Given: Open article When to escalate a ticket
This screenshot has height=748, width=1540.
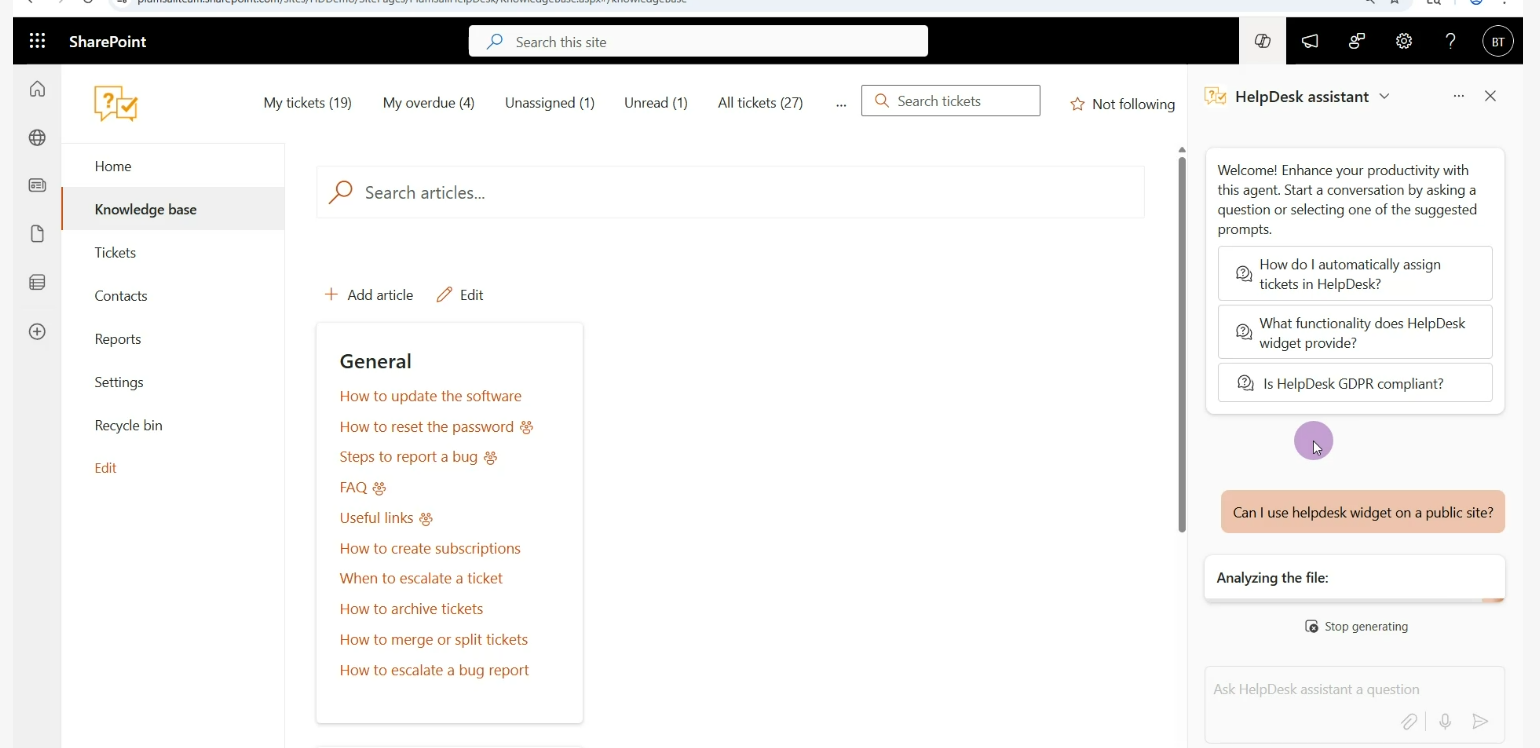Looking at the screenshot, I should (x=421, y=578).
